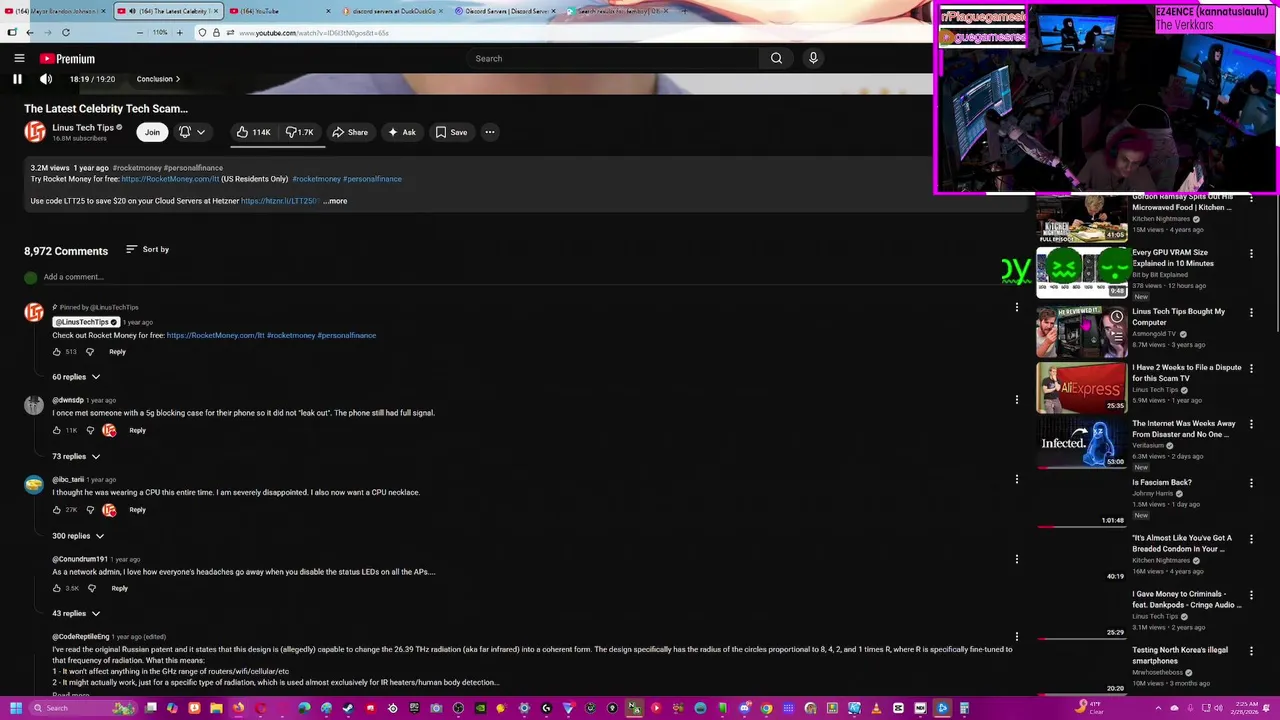Dislike the @dwnsdp comment
Image resolution: width=1280 pixels, height=720 pixels.
coord(90,430)
